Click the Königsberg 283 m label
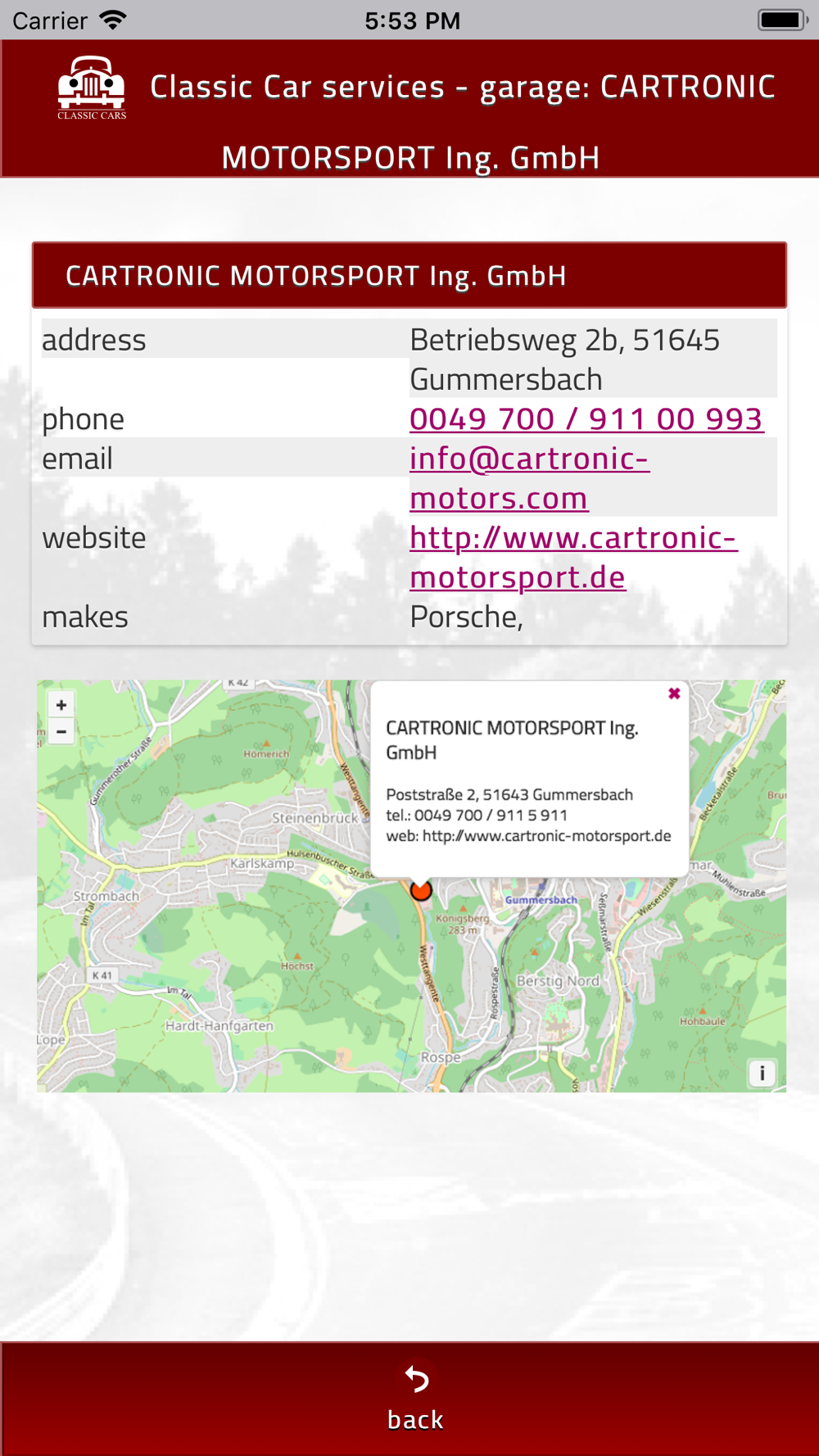Screen dimensions: 819x1456 tap(462, 923)
